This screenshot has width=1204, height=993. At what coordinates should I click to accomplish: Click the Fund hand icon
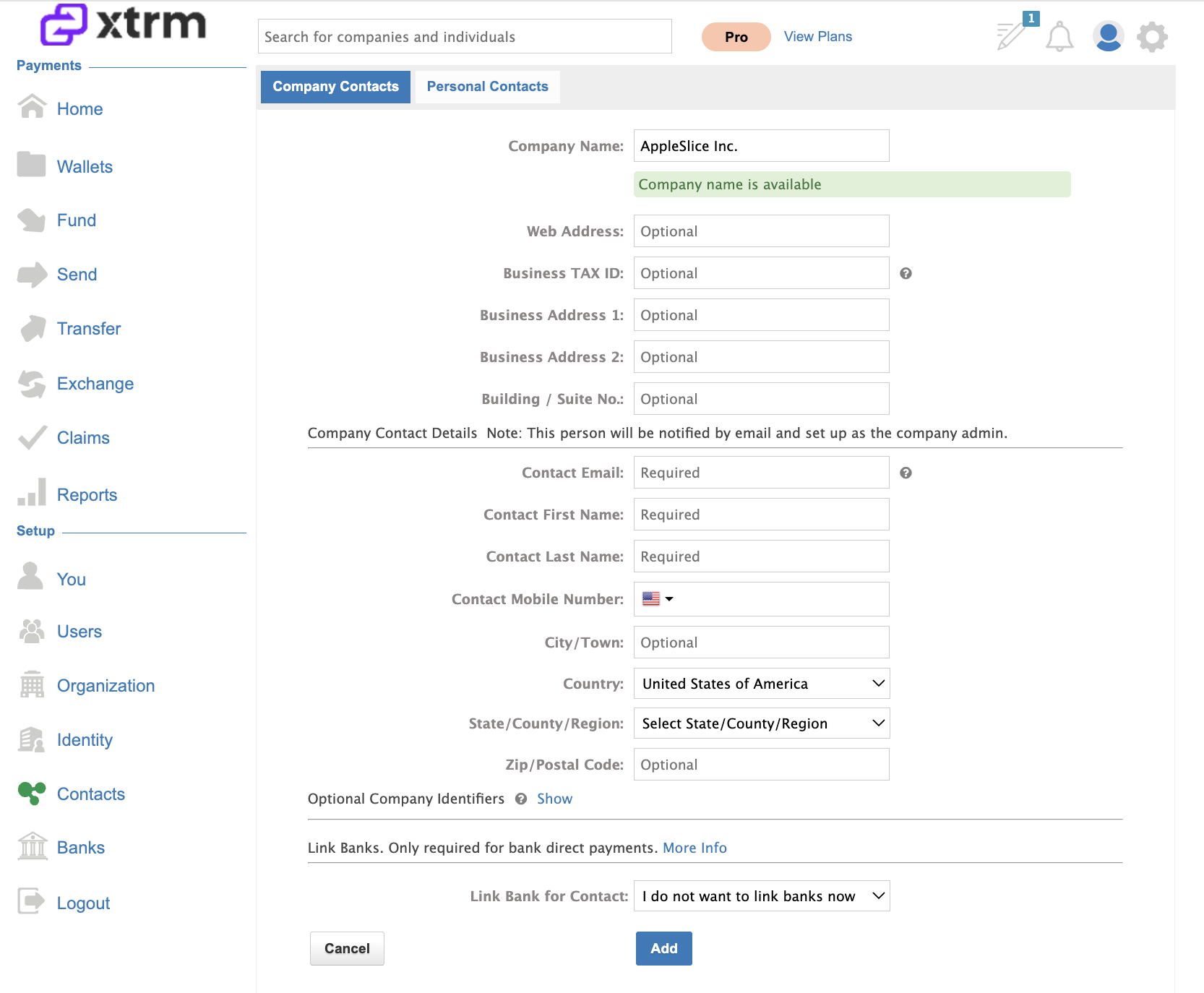coord(32,220)
